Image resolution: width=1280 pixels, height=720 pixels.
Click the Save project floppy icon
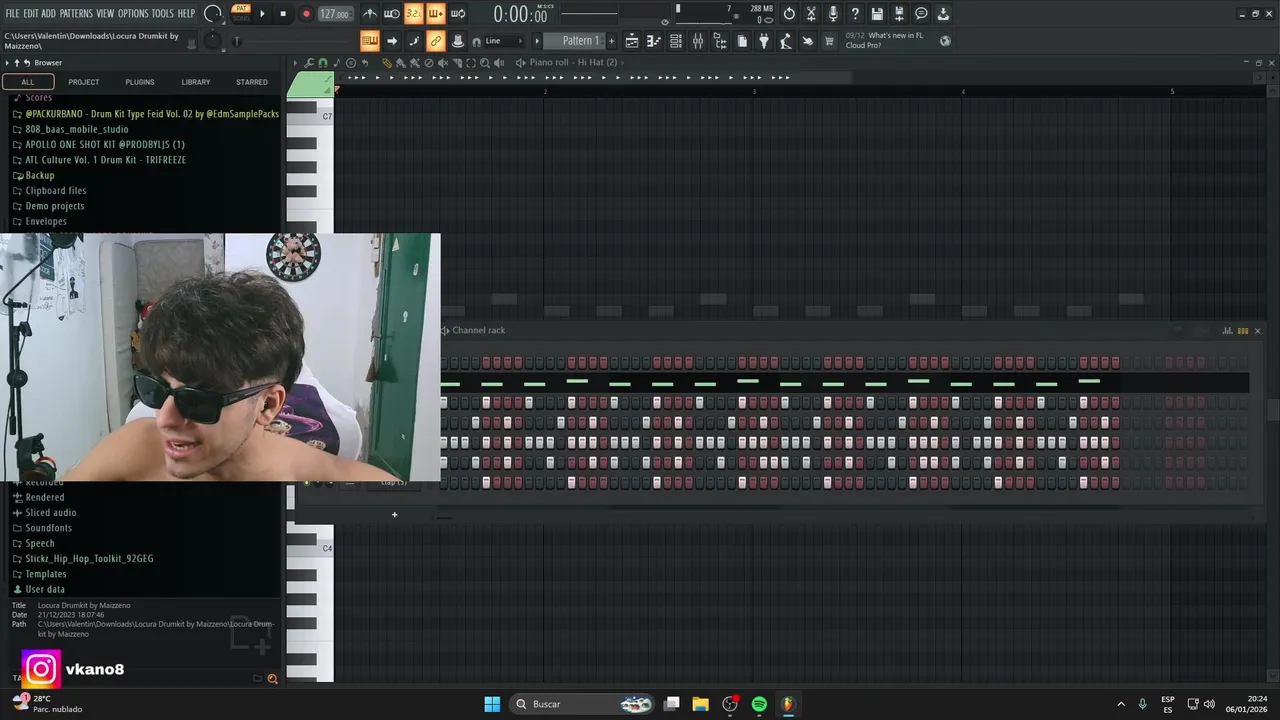[877, 14]
